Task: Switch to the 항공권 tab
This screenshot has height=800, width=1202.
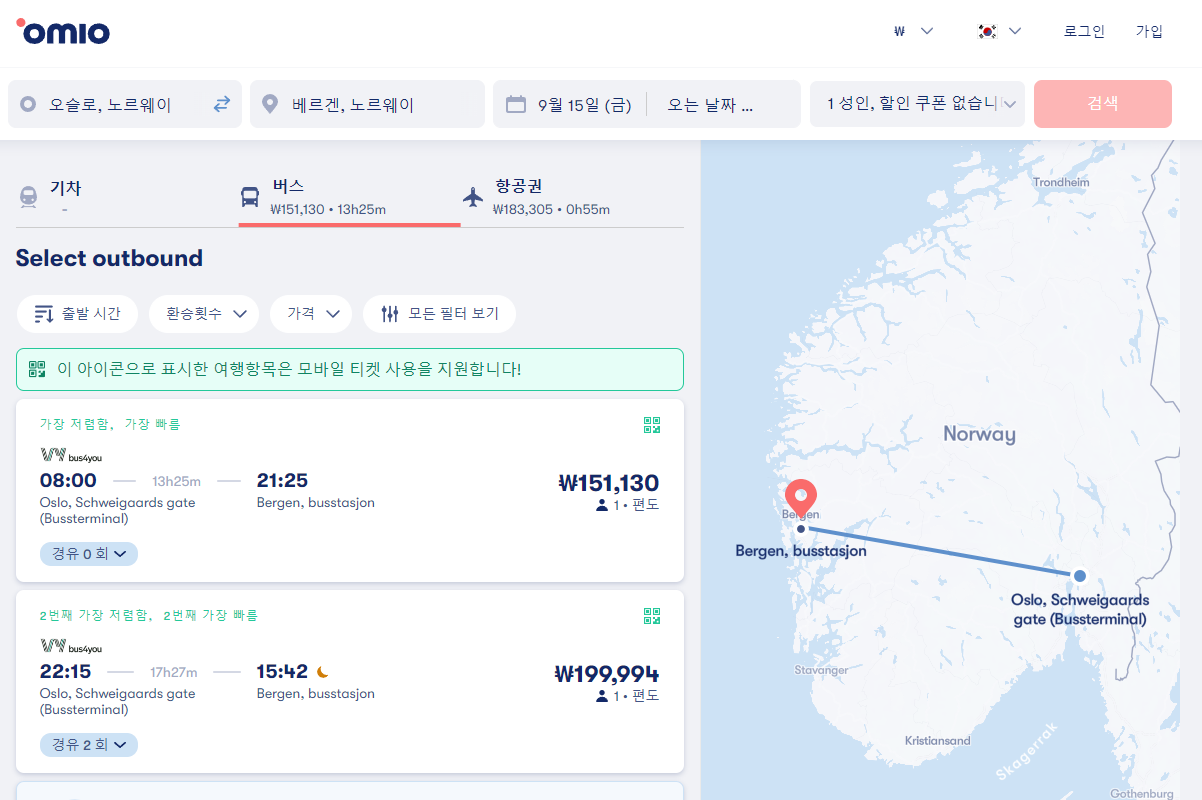Action: (572, 196)
